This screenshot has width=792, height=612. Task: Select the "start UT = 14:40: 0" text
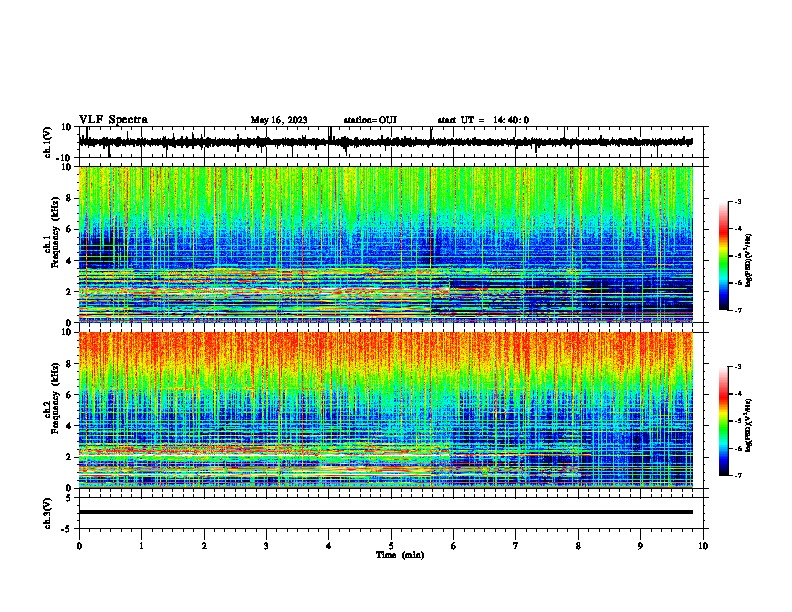(x=483, y=120)
